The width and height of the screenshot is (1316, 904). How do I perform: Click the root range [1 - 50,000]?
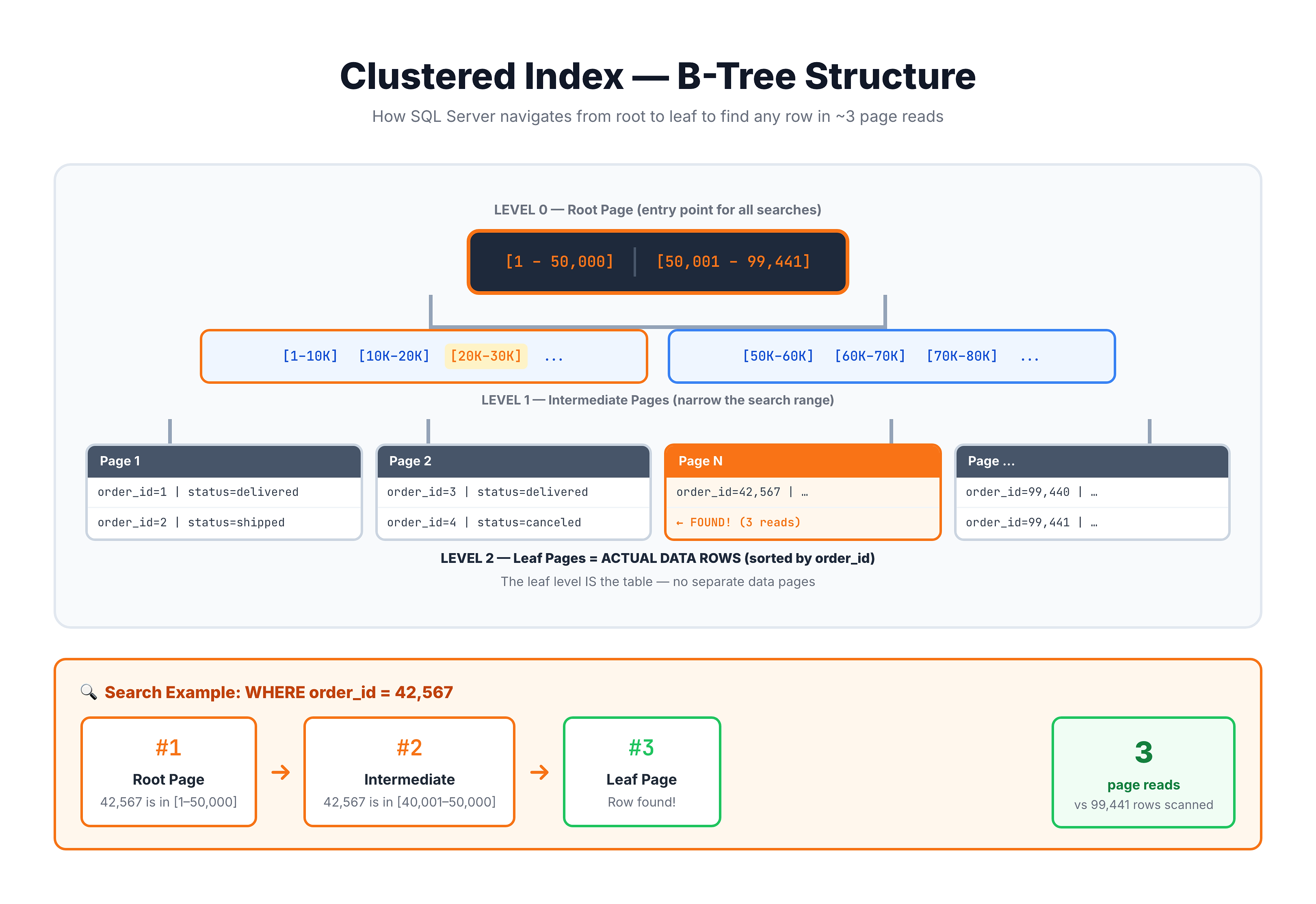(559, 262)
